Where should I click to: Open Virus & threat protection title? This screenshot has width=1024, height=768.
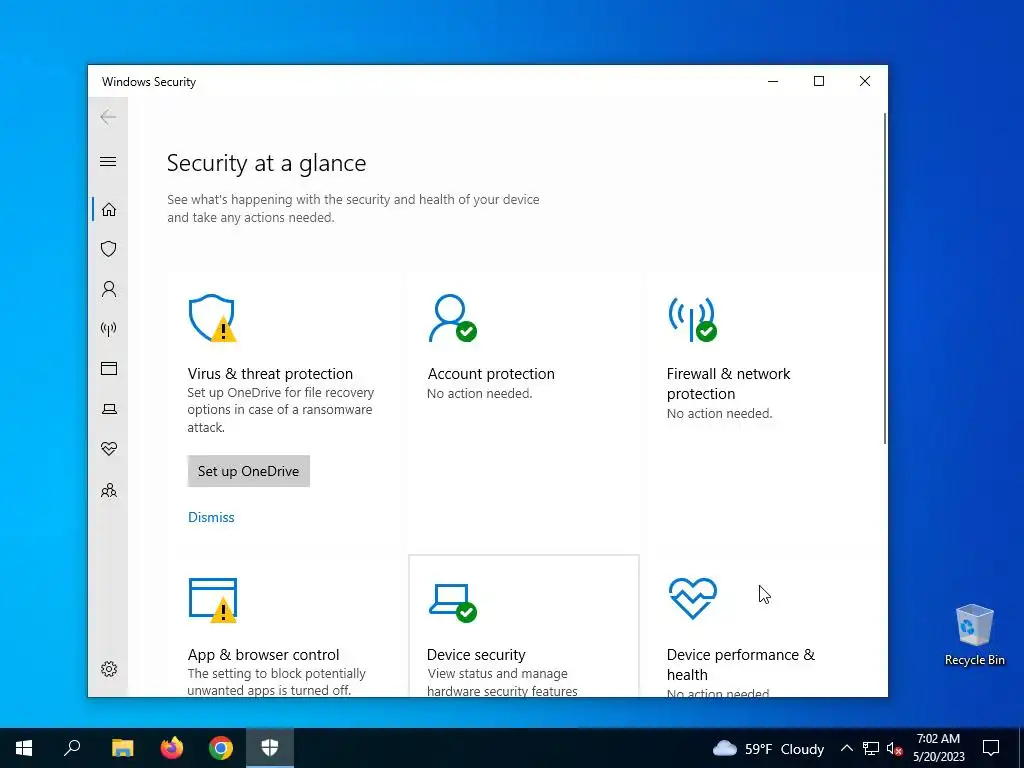coord(270,374)
